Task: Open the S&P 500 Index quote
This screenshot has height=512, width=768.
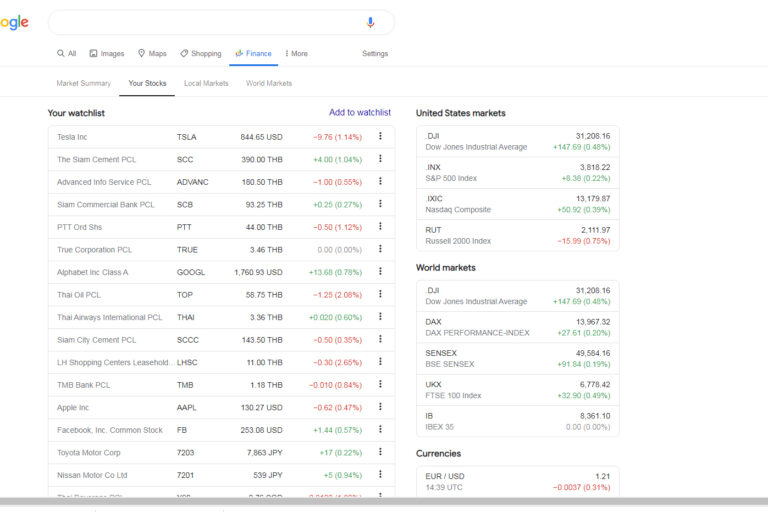Action: 517,173
